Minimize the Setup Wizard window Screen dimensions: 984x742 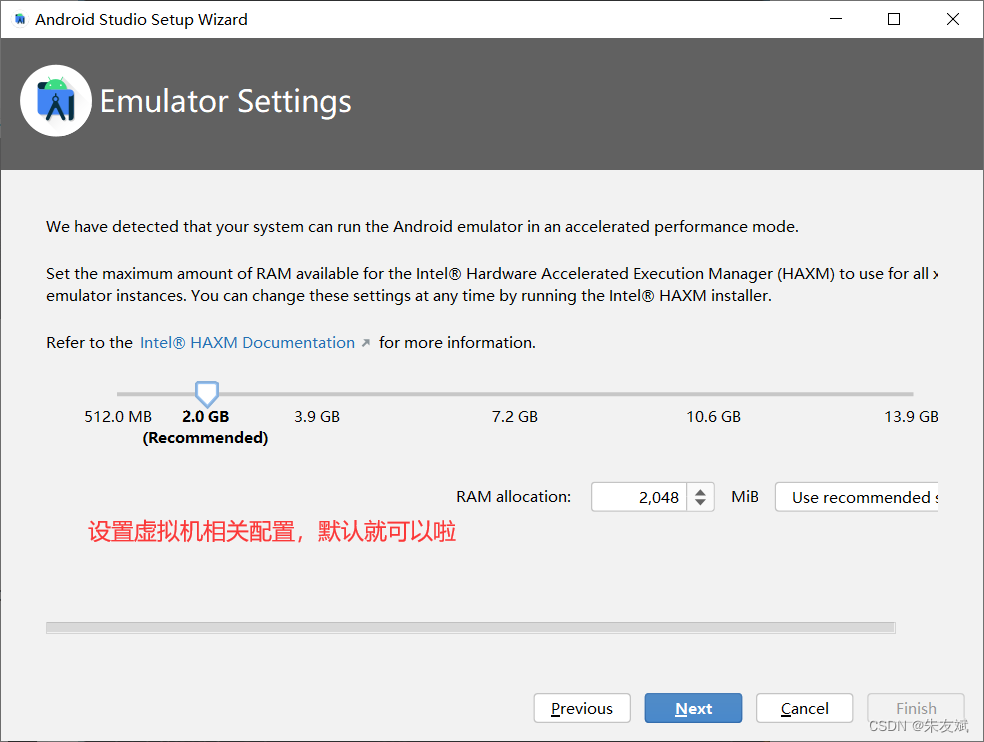(836, 19)
